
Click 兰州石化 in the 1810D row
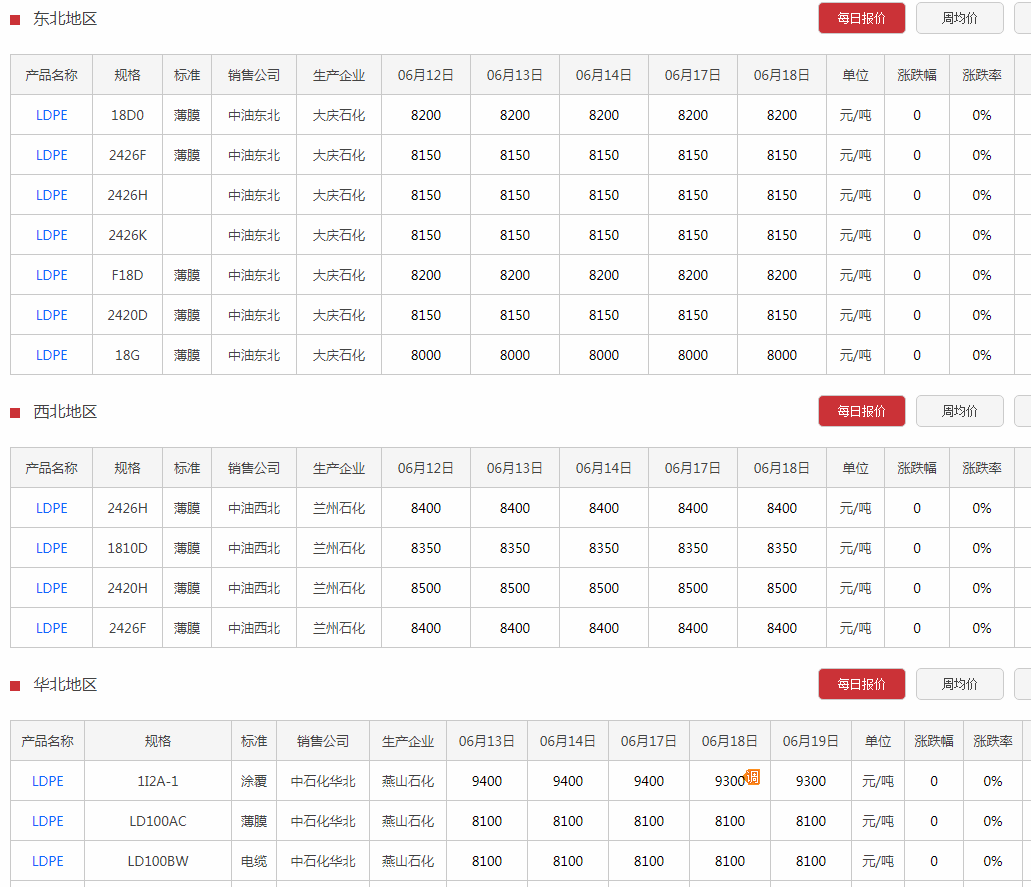pos(339,548)
